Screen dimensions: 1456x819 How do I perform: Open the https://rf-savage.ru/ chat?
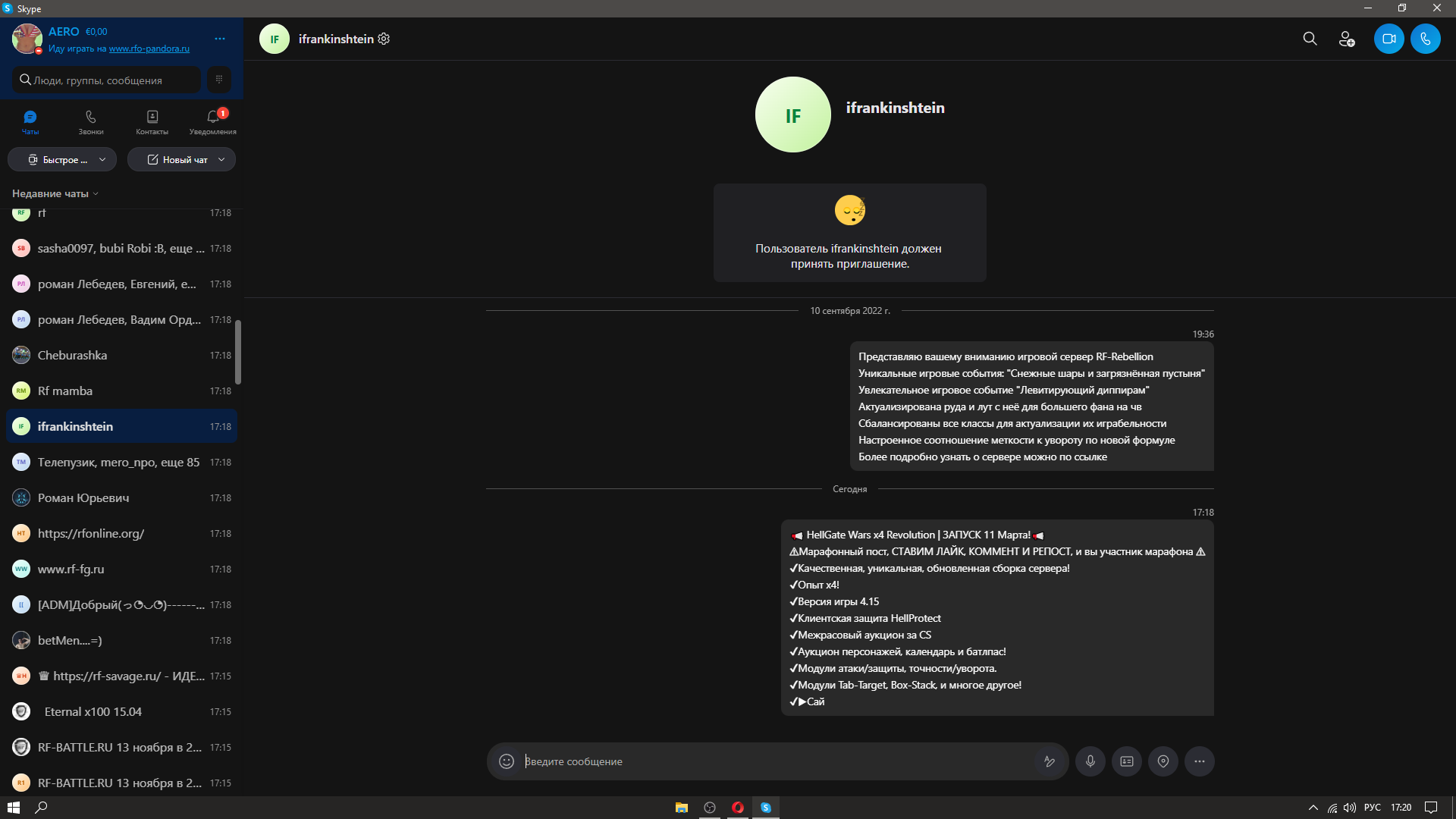tap(121, 676)
